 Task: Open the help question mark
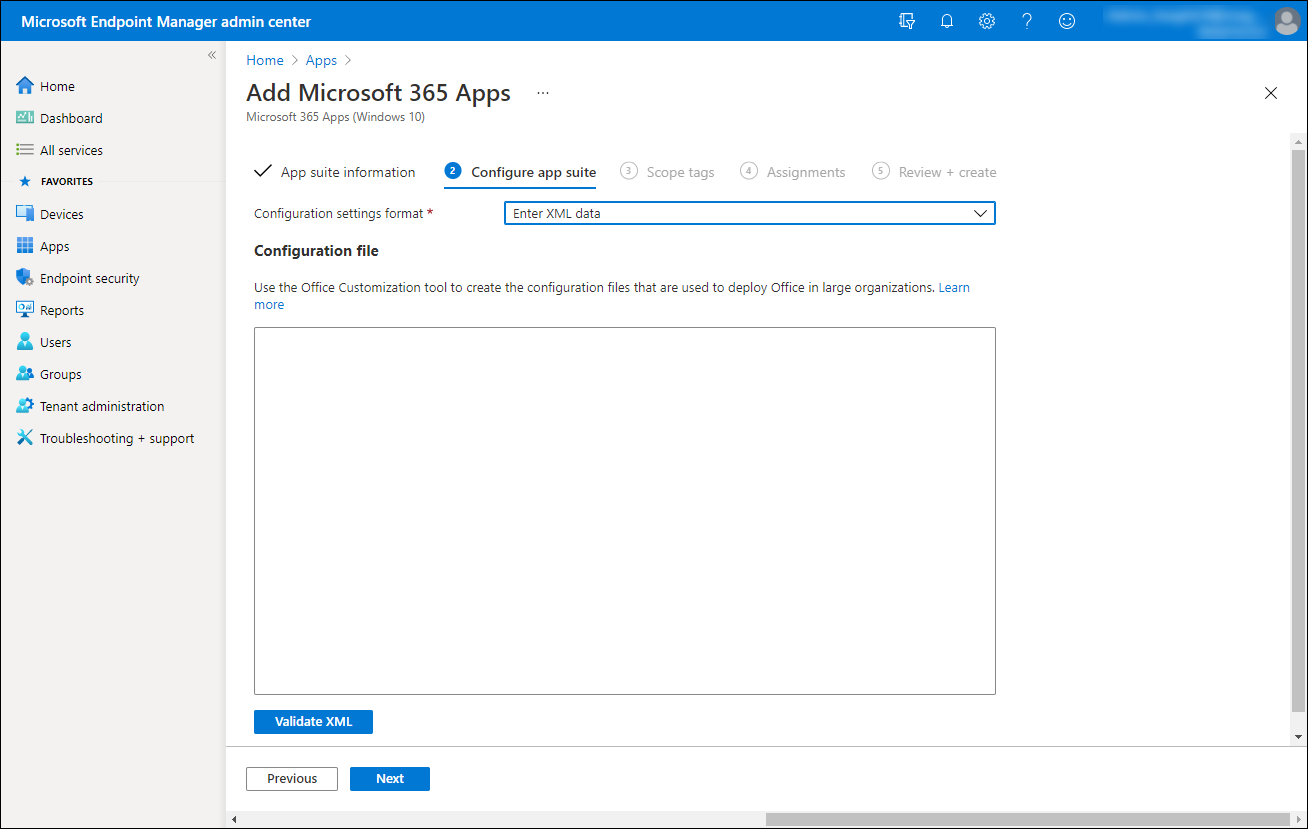click(1027, 21)
